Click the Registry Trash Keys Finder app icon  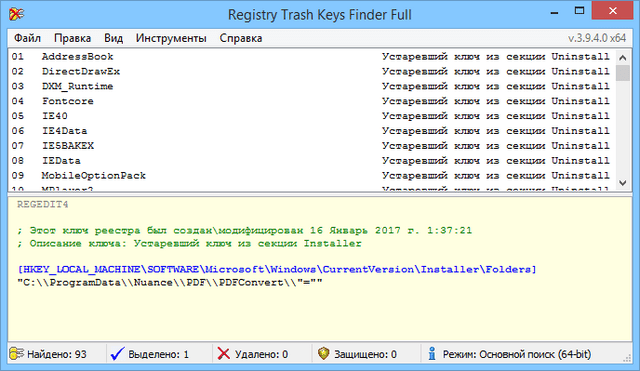pyautogui.click(x=16, y=14)
